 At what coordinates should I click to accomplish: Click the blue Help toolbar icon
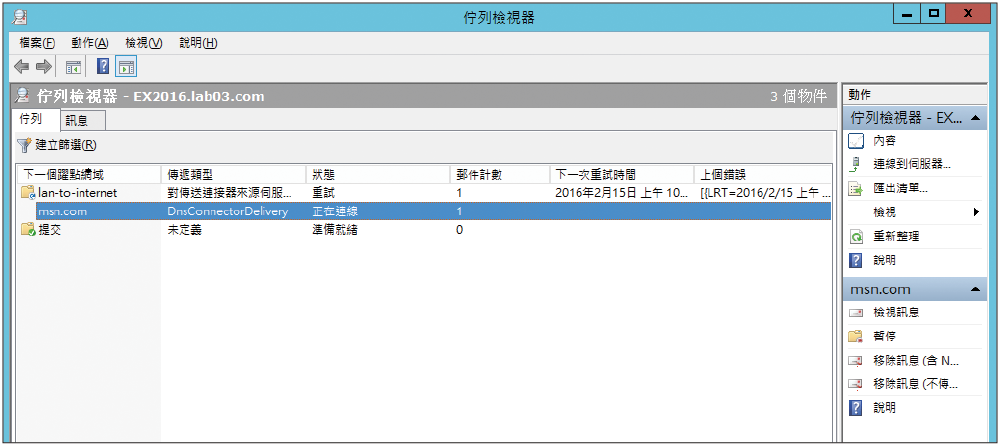pyautogui.click(x=103, y=66)
